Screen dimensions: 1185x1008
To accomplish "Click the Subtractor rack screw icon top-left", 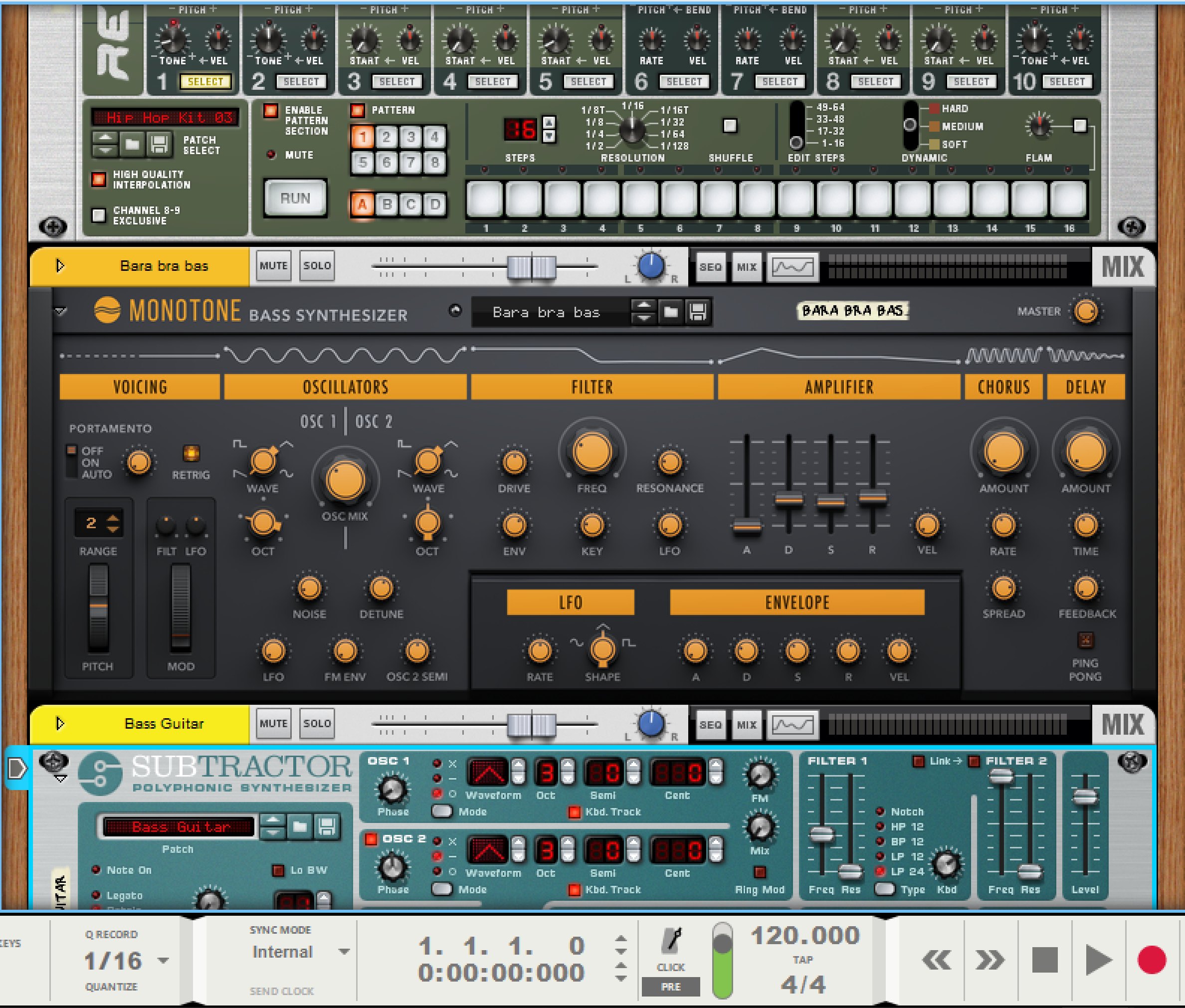I will tap(53, 761).
